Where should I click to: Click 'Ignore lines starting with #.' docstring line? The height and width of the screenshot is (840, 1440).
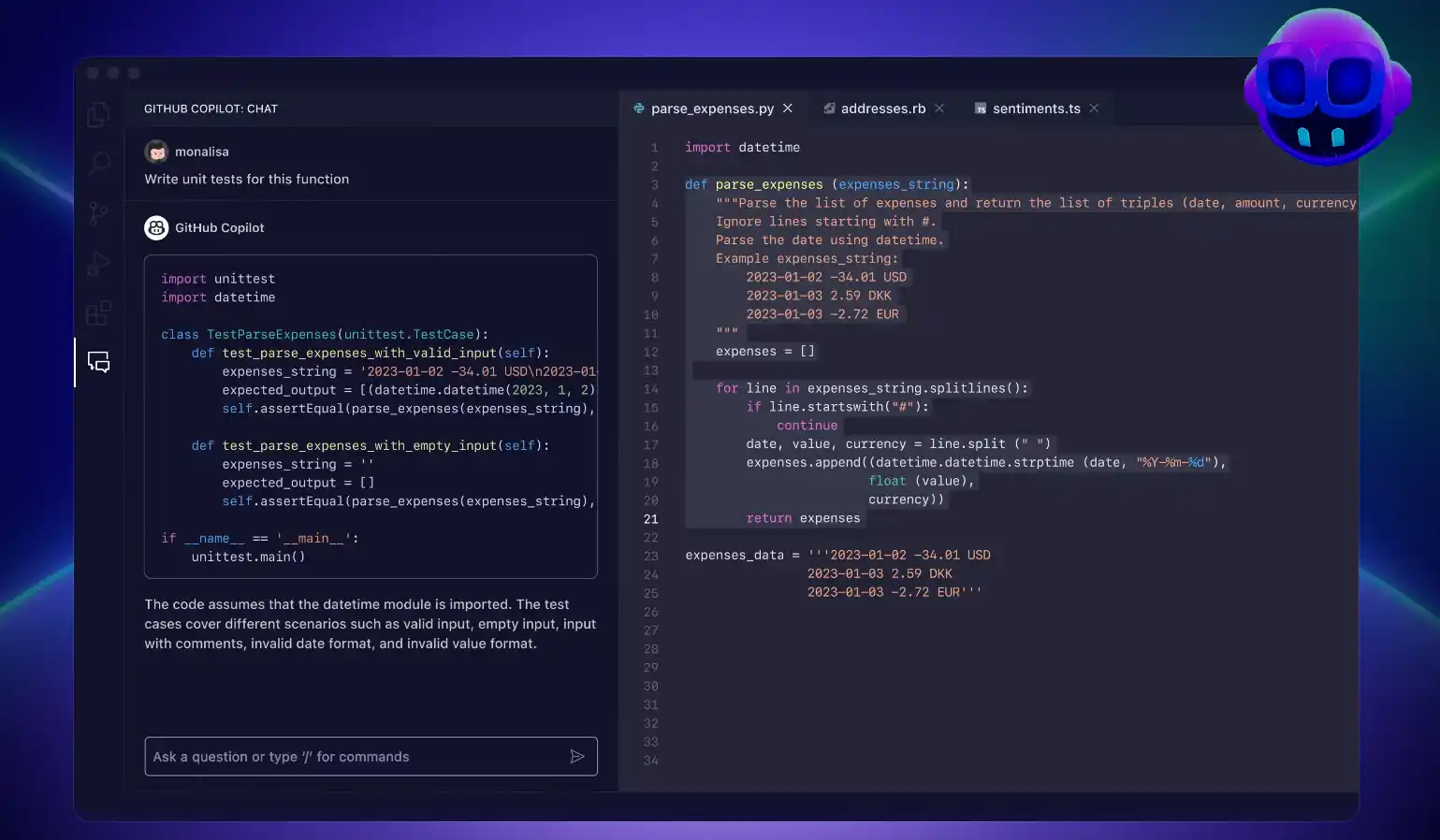826,222
